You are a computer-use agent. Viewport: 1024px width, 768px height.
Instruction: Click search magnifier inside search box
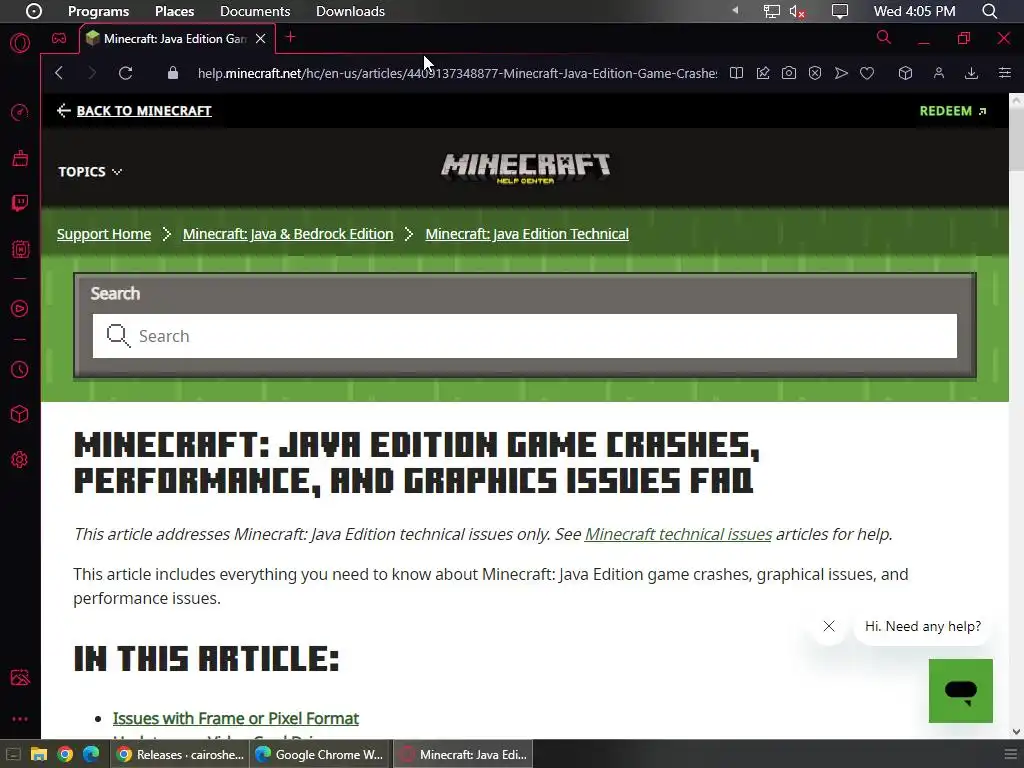pos(118,336)
